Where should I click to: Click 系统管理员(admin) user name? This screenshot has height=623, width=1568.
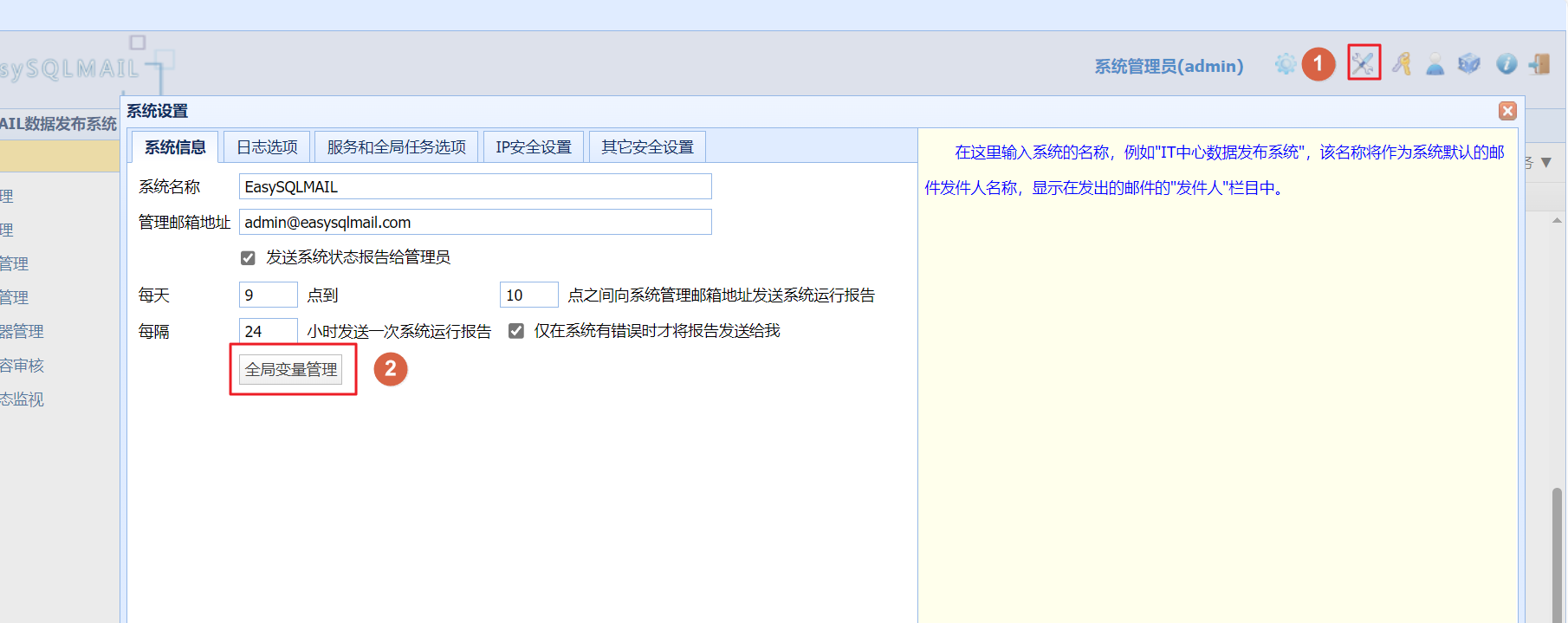coord(1169,67)
